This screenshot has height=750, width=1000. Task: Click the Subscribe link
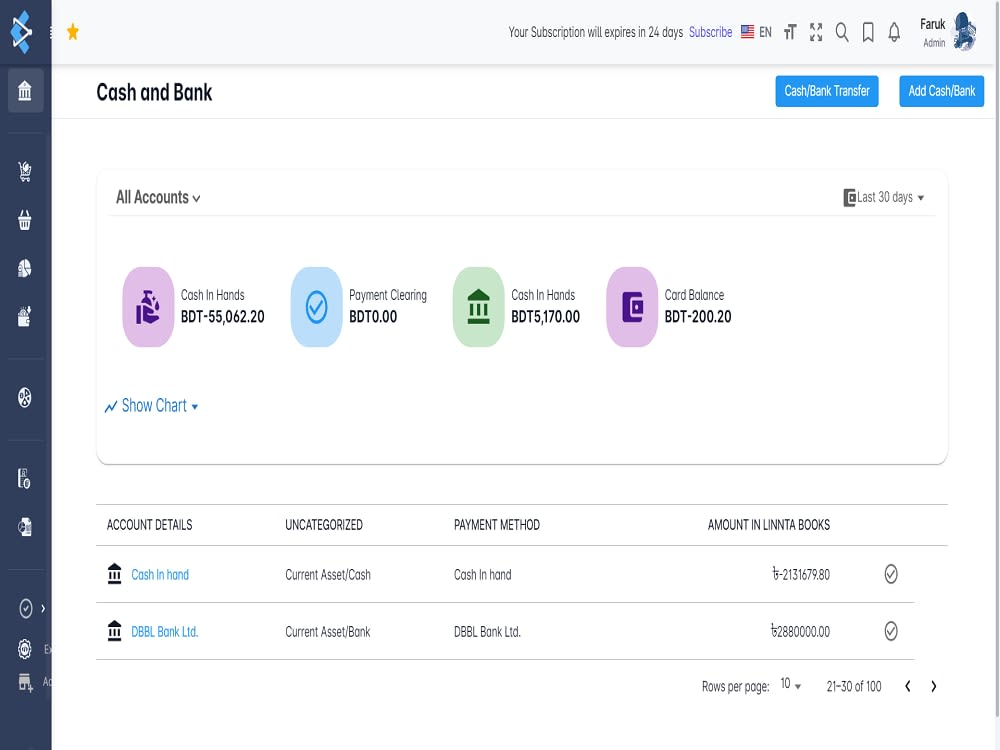coord(710,32)
